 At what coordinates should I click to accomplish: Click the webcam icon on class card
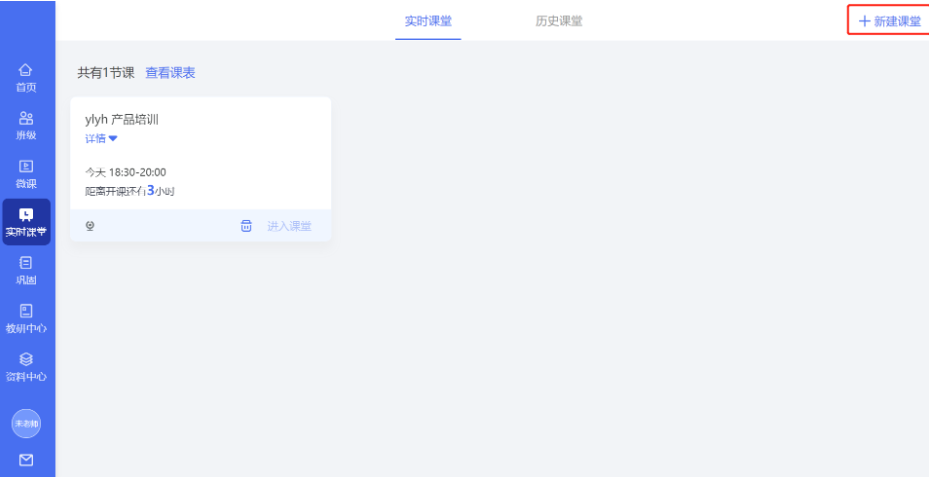click(x=90, y=226)
